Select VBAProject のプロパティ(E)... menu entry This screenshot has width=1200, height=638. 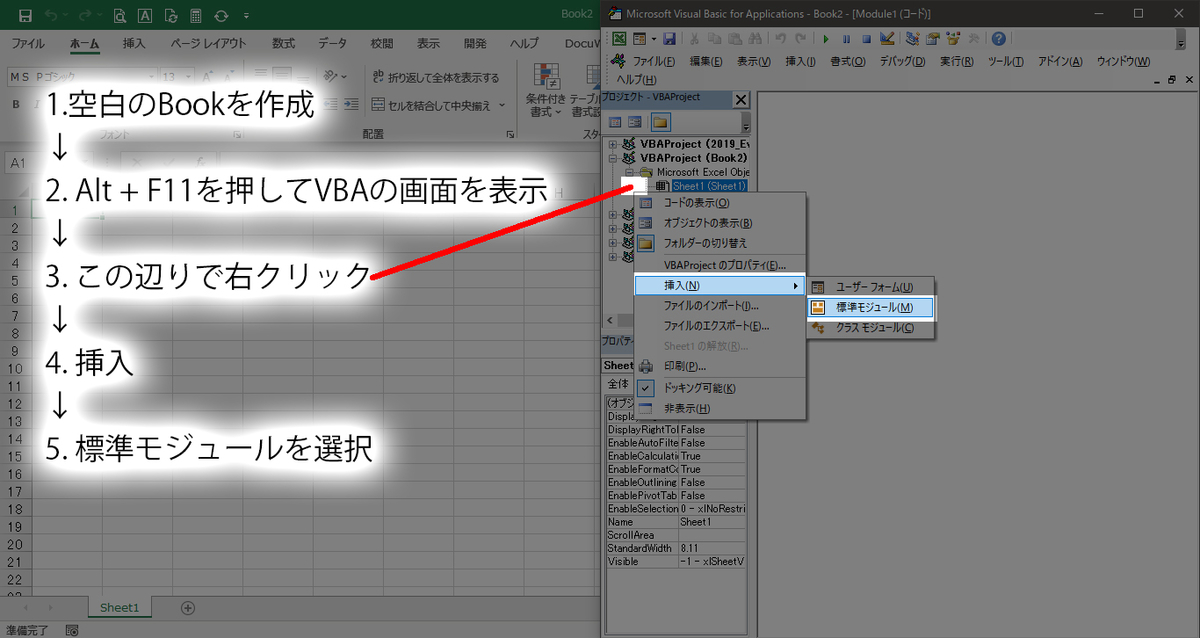720,265
